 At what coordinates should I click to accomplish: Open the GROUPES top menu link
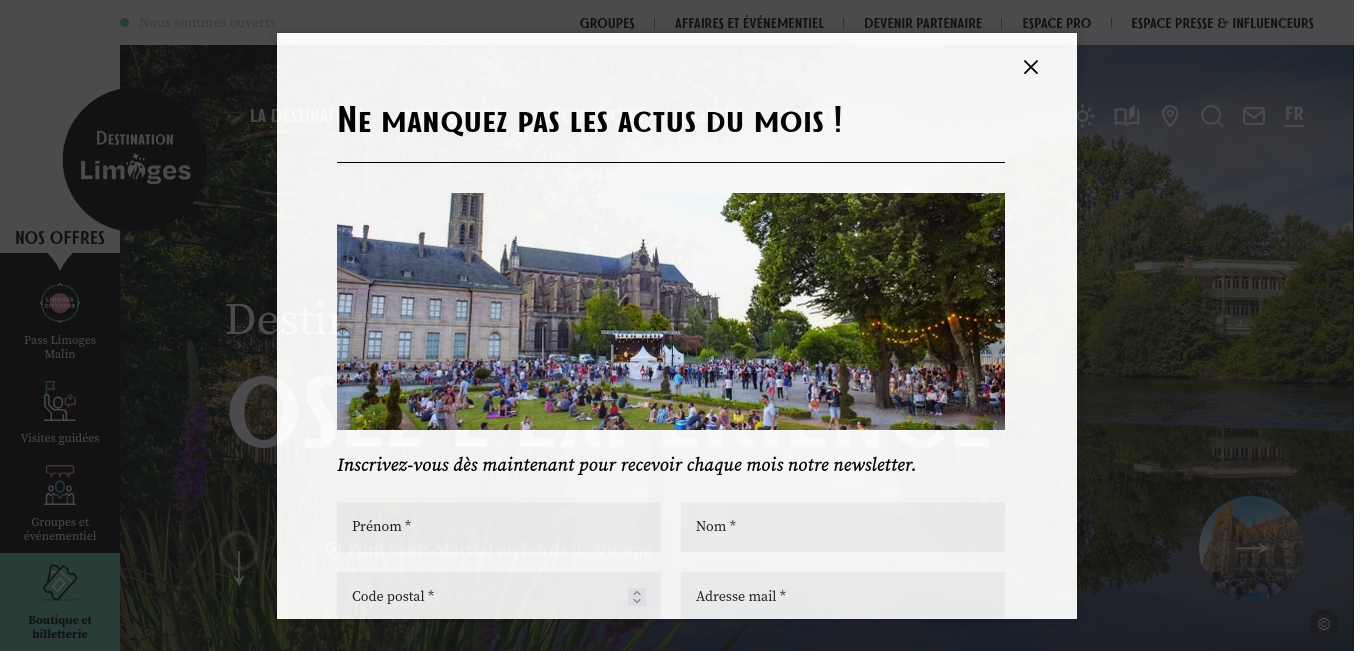coord(607,23)
